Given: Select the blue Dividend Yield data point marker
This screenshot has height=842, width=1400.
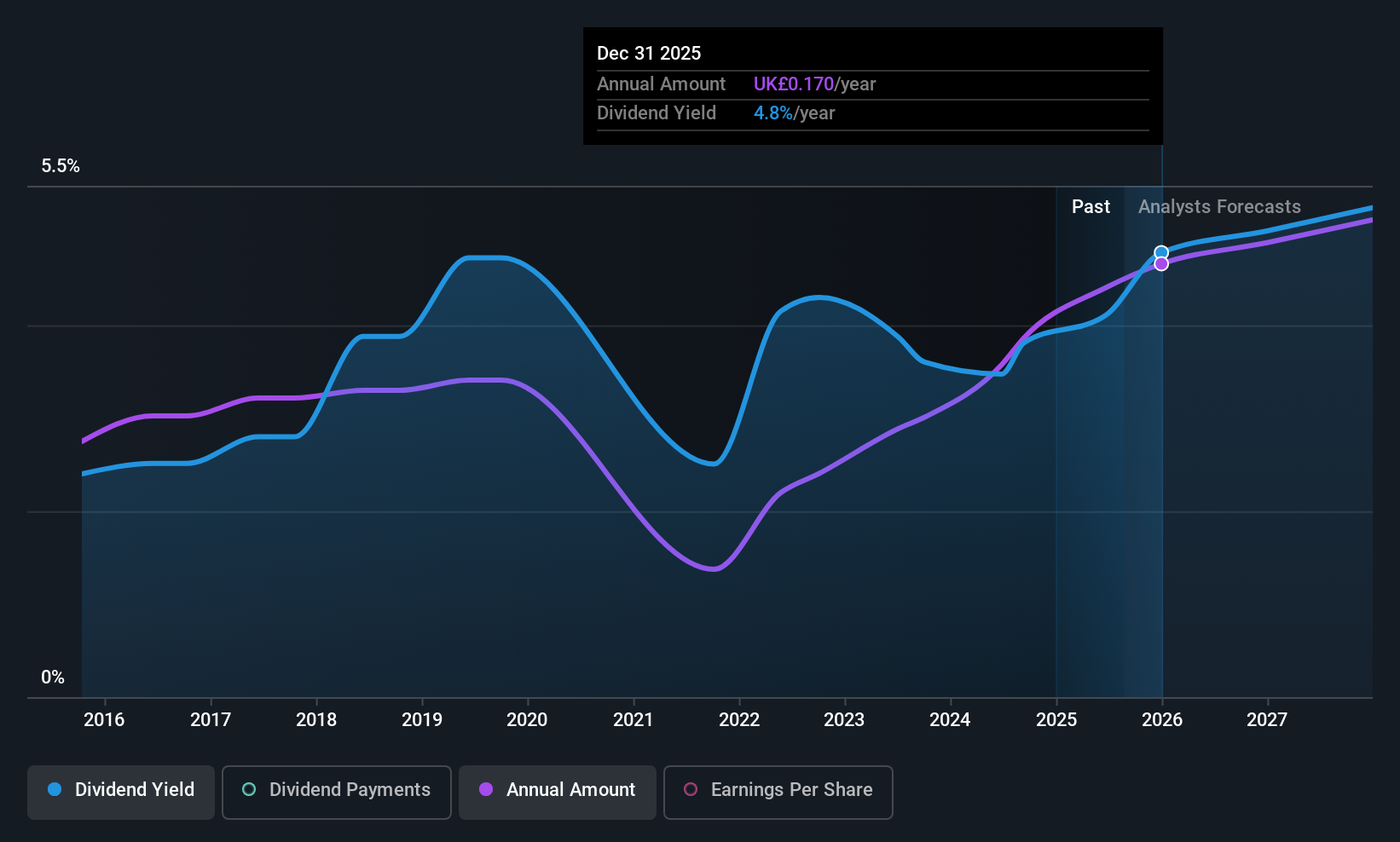Looking at the screenshot, I should [x=1161, y=252].
